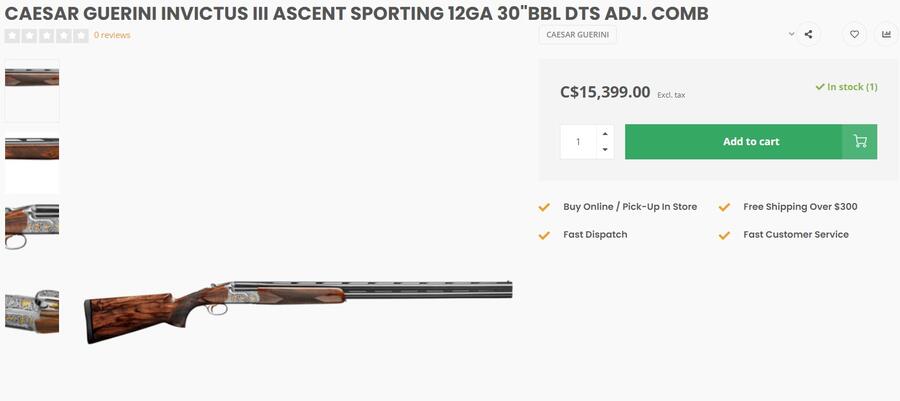Select the first shotgun thumbnail
The image size is (900, 401).
click(x=32, y=90)
